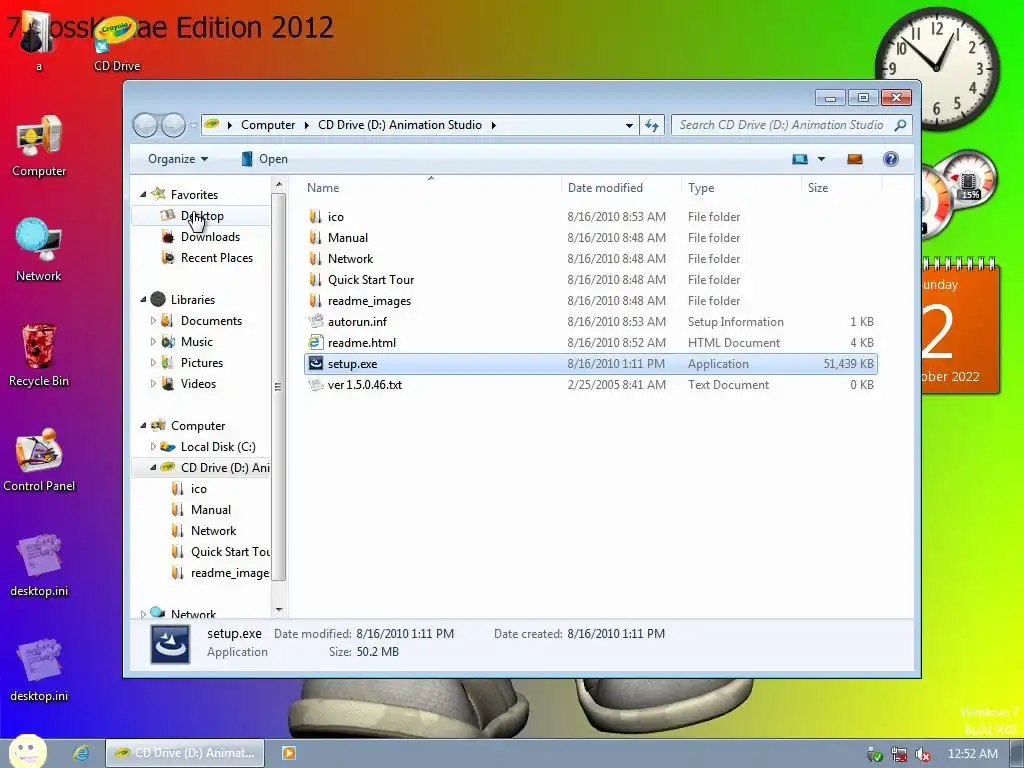Click the CD Drive taskbar window button
Viewport: 1024px width, 768px height.
(x=185, y=753)
